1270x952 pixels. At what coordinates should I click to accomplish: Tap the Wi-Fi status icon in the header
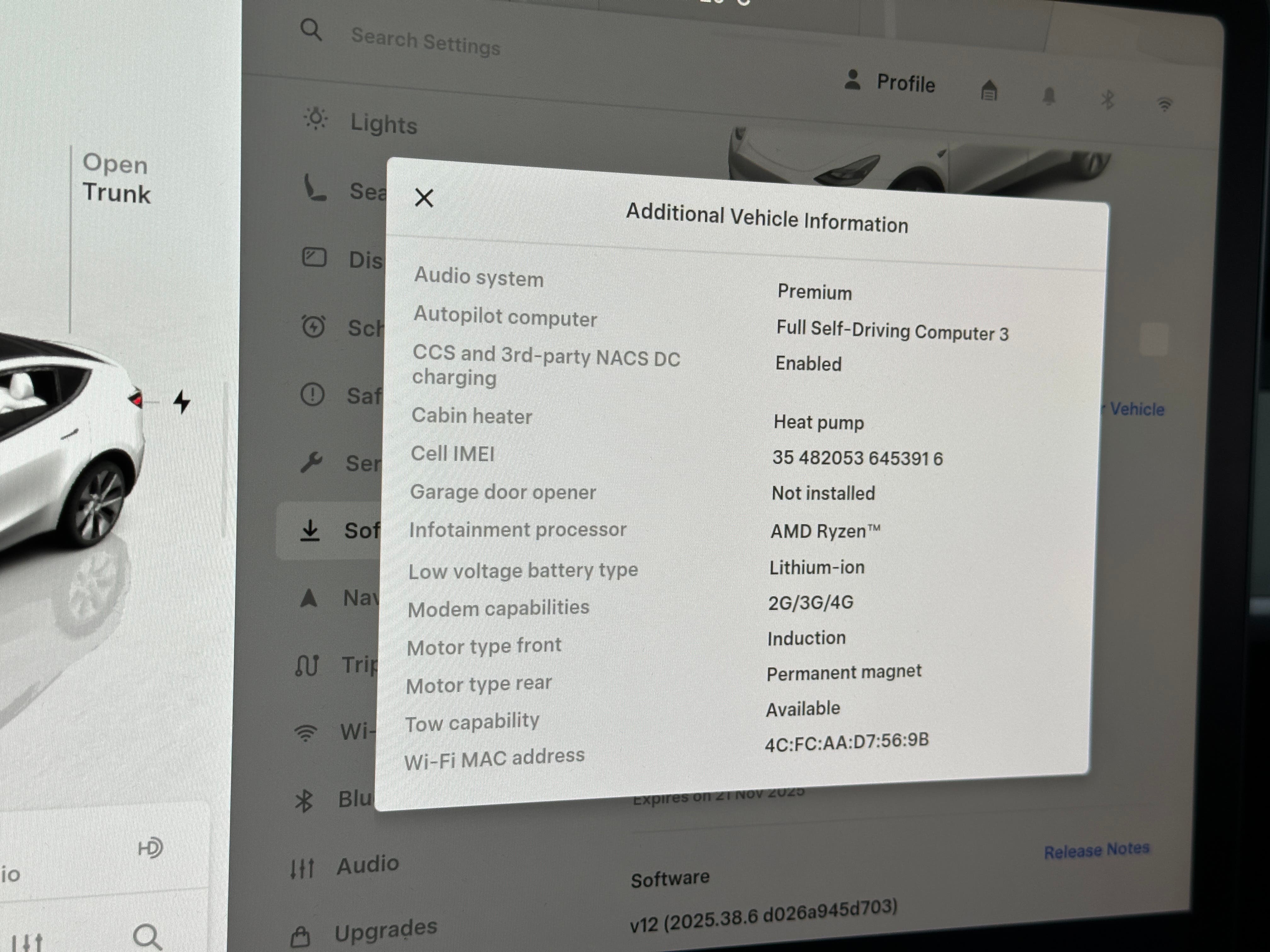(1164, 105)
